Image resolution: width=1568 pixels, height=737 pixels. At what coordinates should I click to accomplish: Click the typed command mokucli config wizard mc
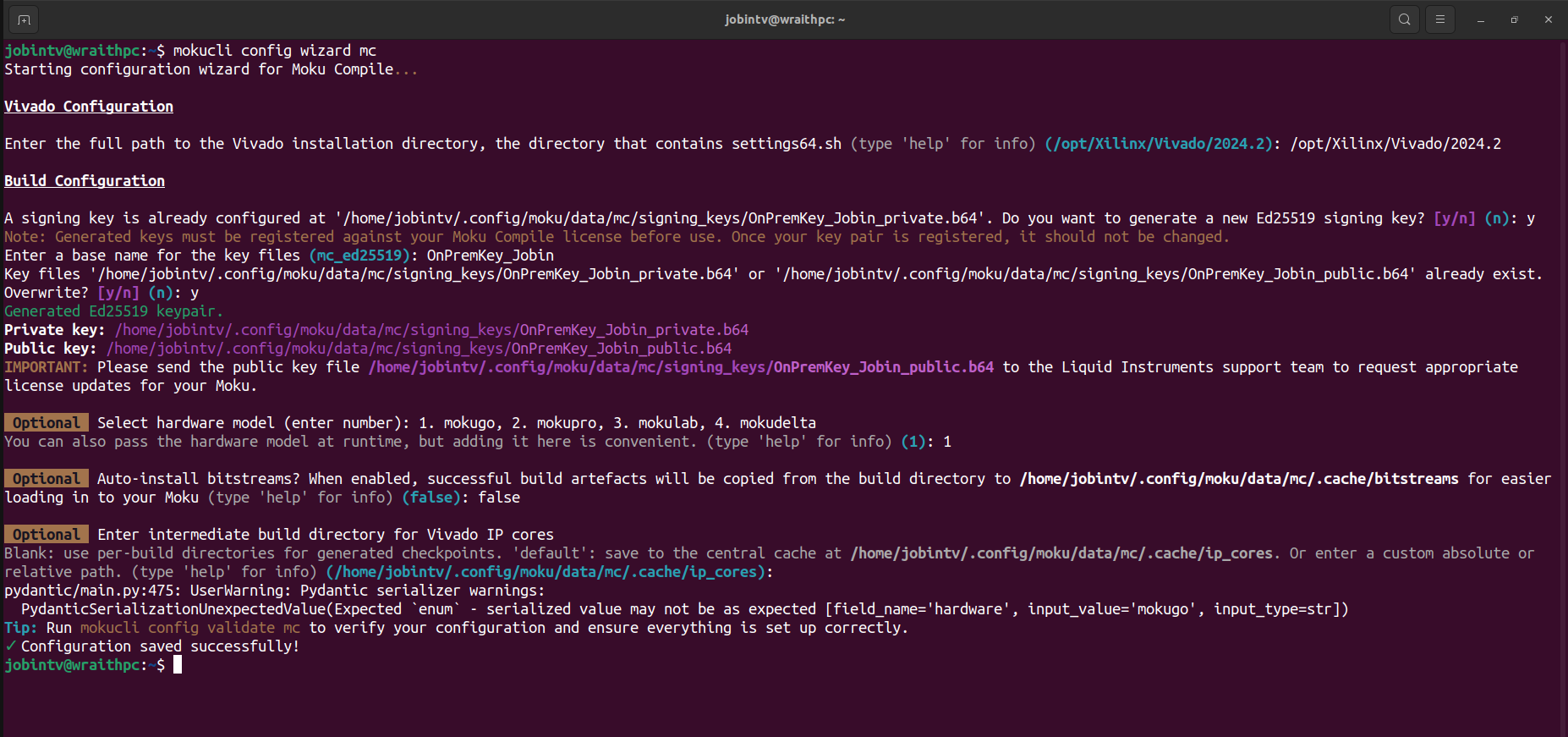pos(275,51)
